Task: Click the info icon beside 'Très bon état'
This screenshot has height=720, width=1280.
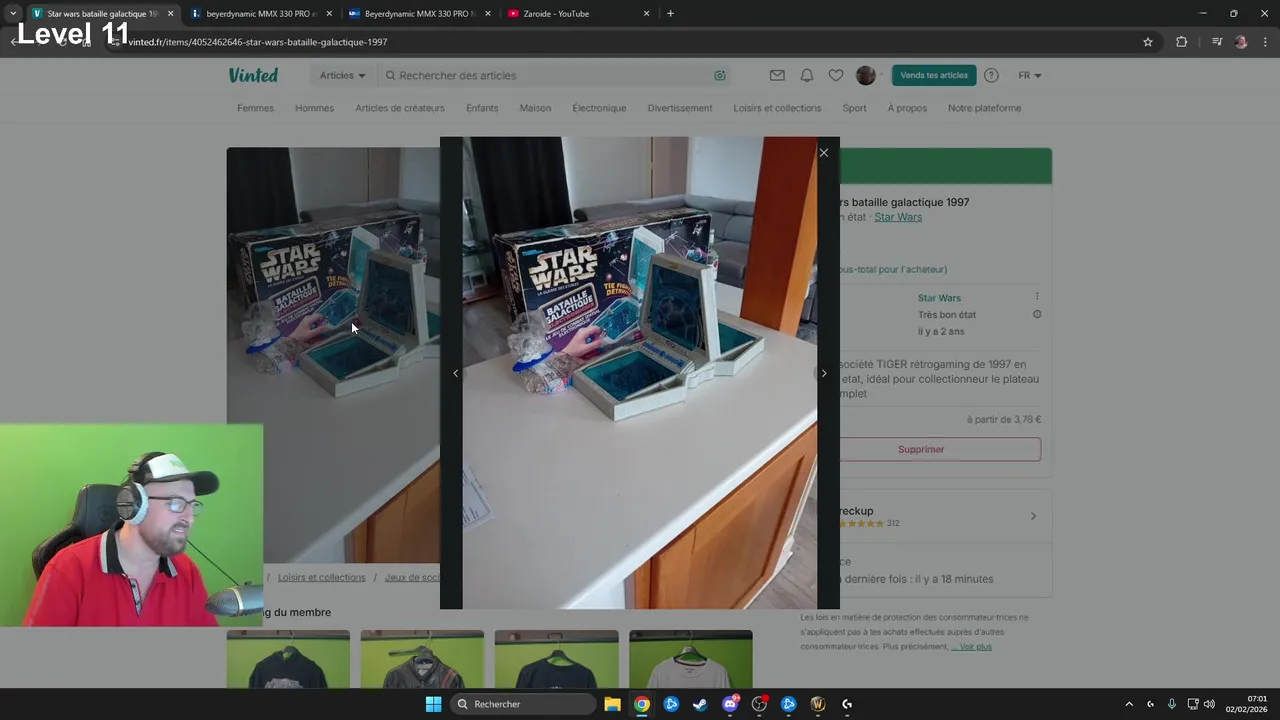Action: click(1037, 314)
